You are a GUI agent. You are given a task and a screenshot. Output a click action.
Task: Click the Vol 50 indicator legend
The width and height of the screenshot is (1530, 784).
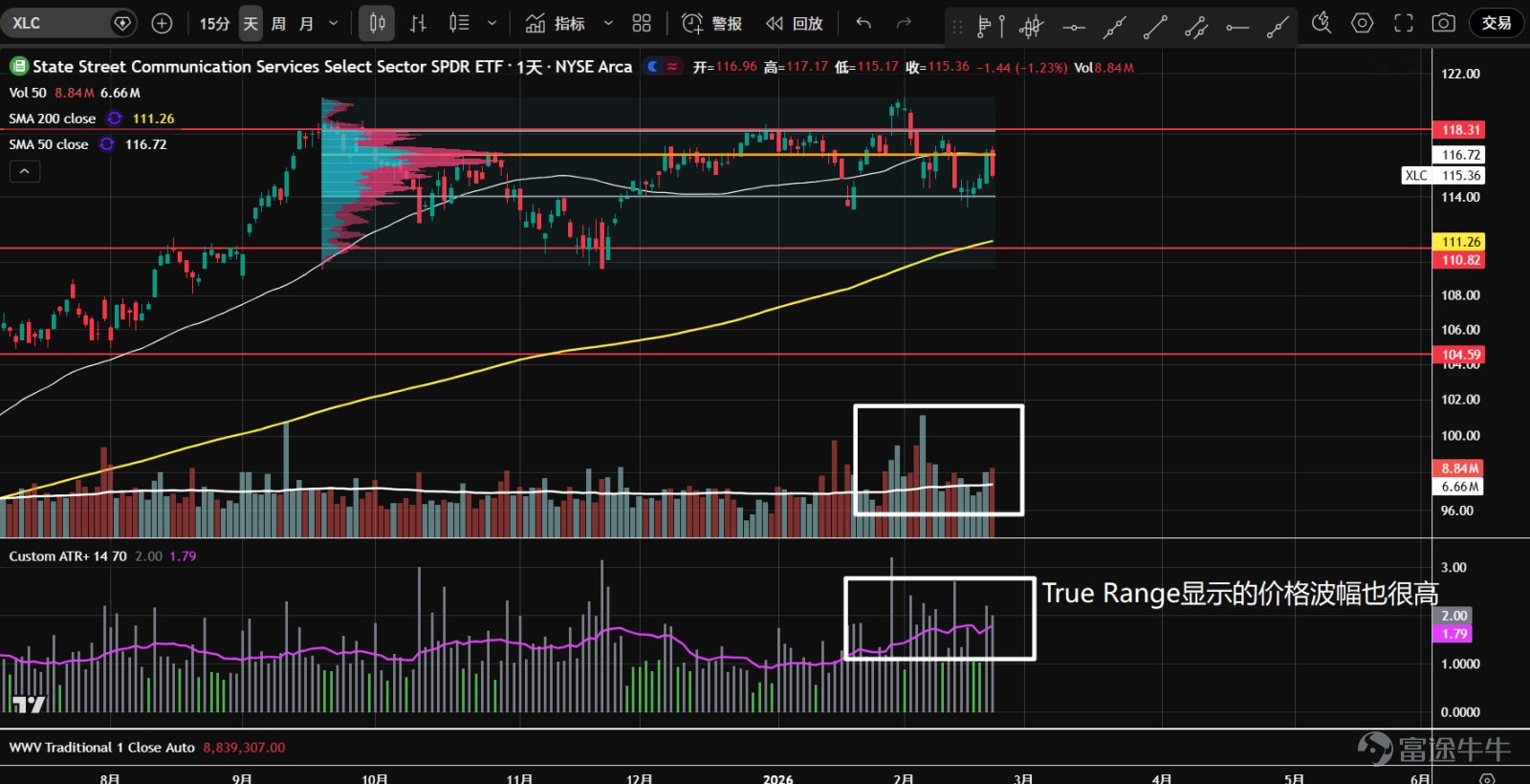[x=28, y=93]
